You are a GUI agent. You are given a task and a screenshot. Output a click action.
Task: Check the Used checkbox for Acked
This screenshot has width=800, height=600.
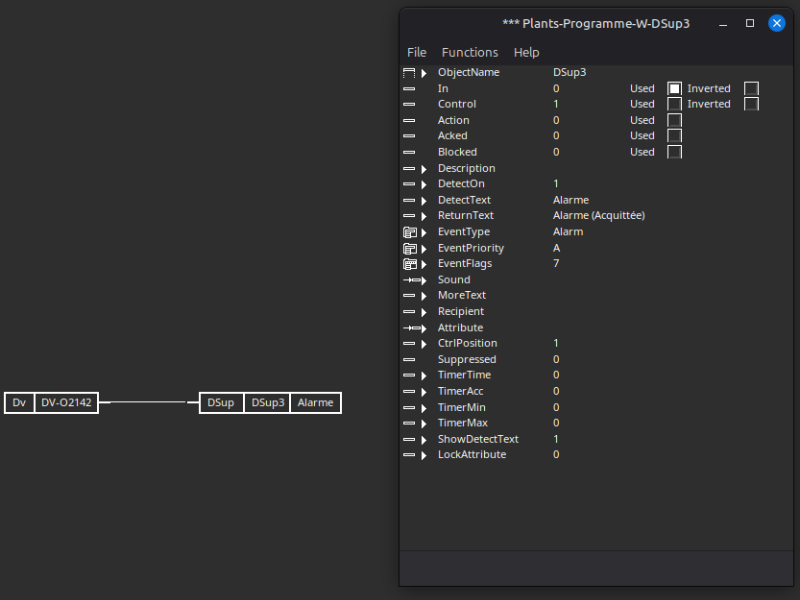click(675, 136)
